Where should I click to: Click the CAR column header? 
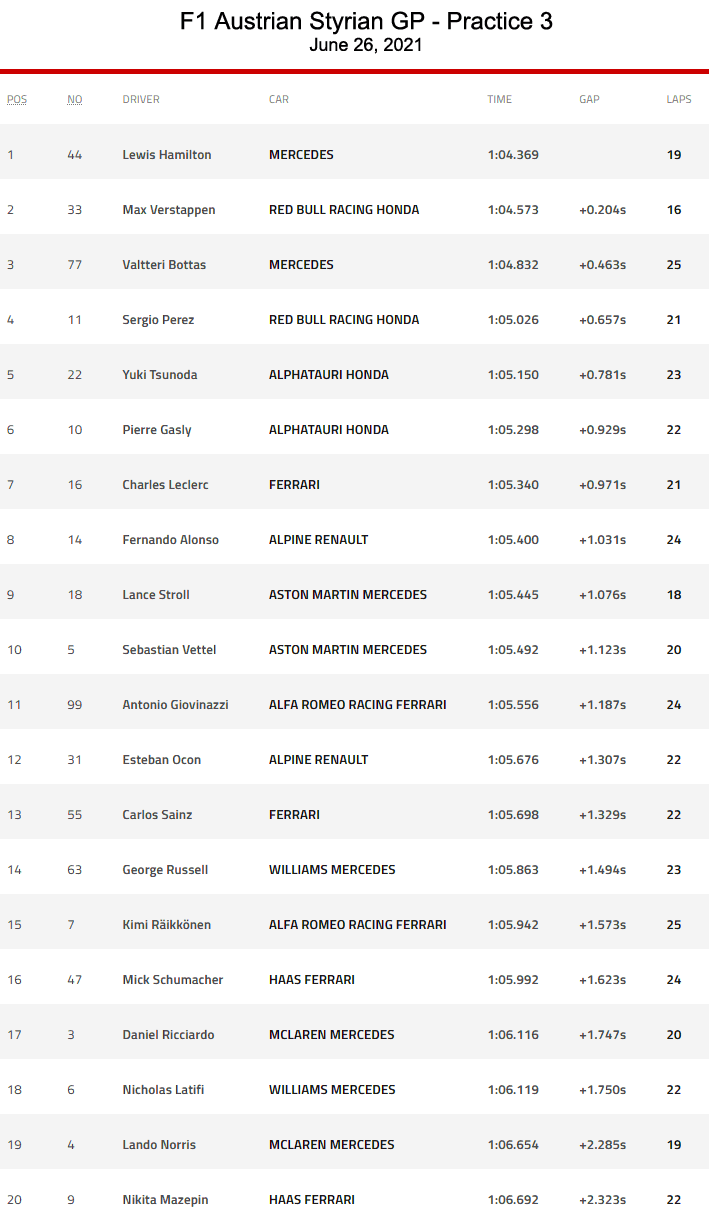click(x=279, y=99)
